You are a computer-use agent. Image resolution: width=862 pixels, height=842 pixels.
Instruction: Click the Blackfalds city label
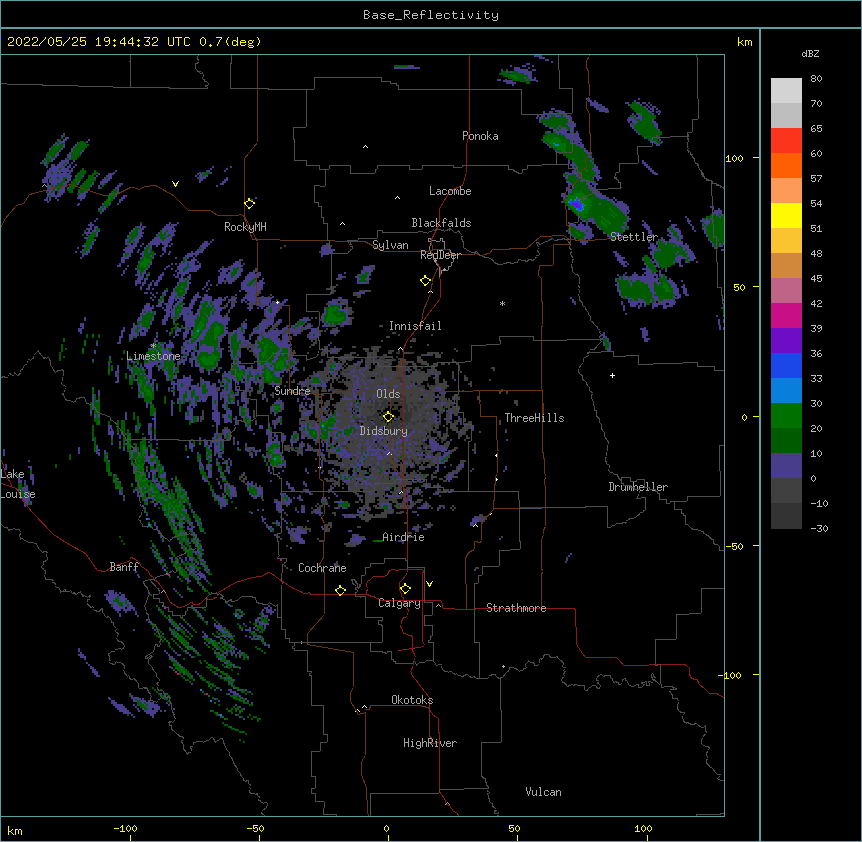(x=441, y=223)
